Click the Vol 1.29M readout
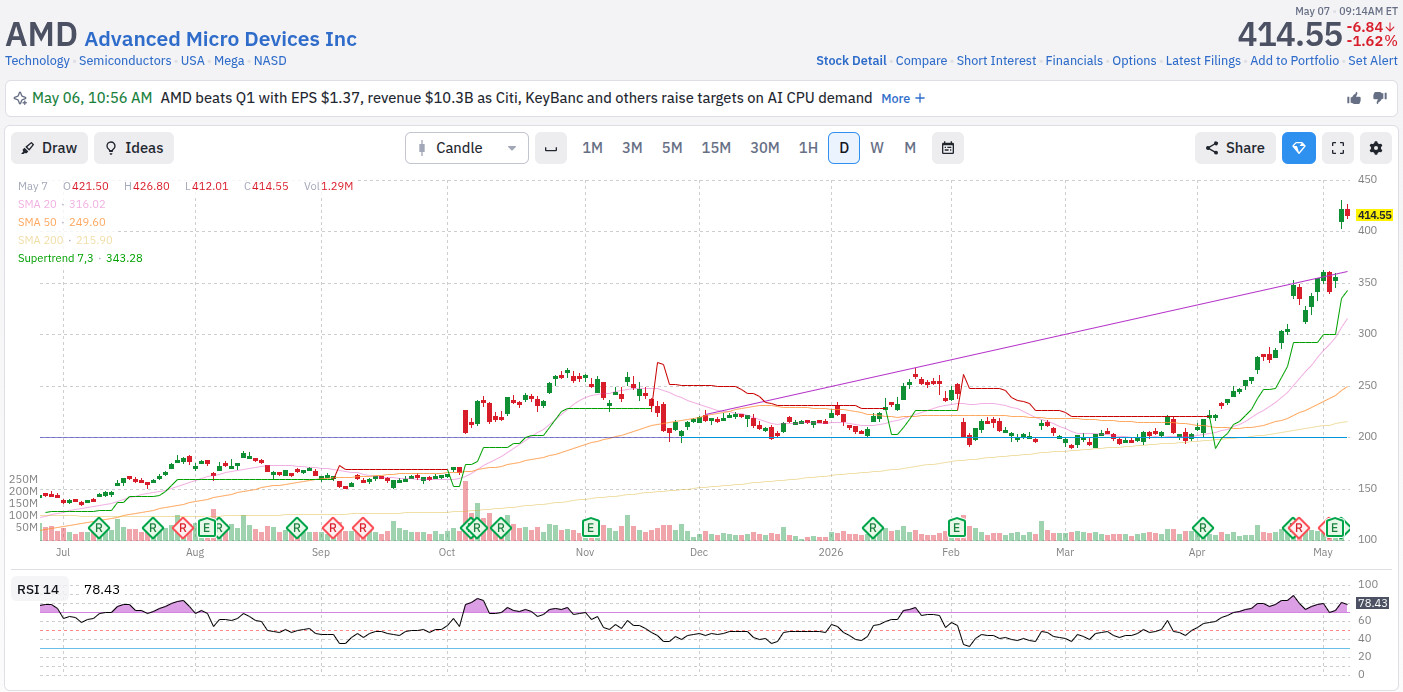 click(328, 186)
